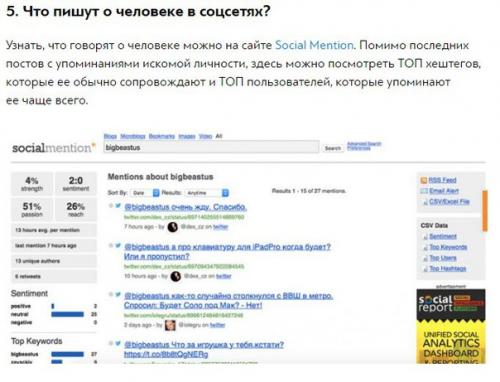This screenshot has height=382, width=500.
Task: Open the Top Keywords CSV link
Action: pos(448,247)
